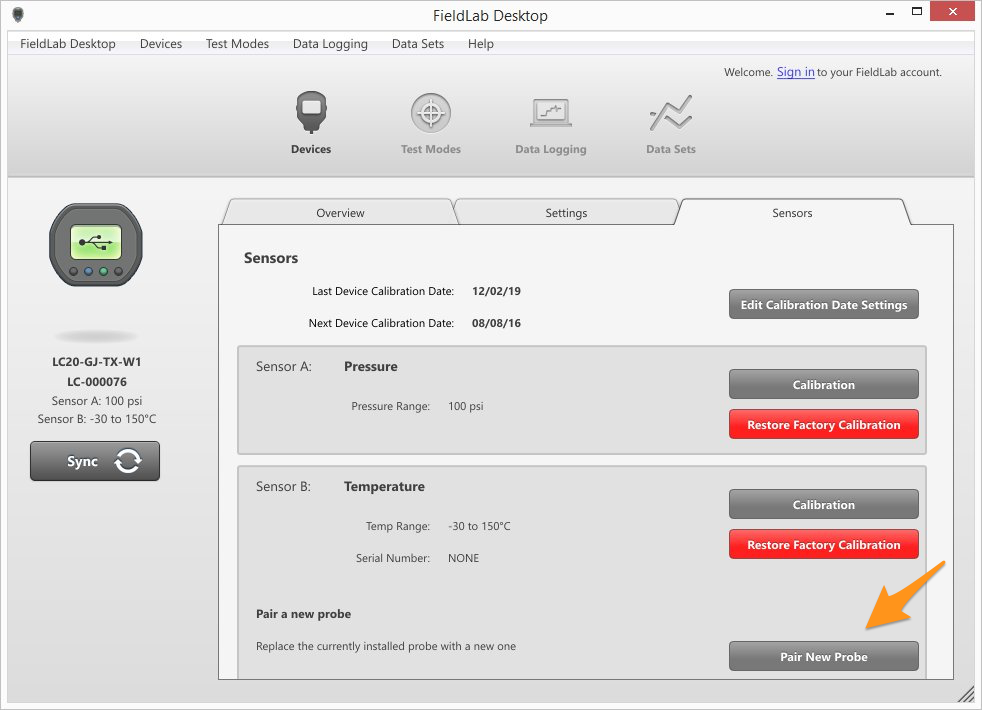Switch to the Settings tab
The width and height of the screenshot is (982, 710).
(566, 213)
